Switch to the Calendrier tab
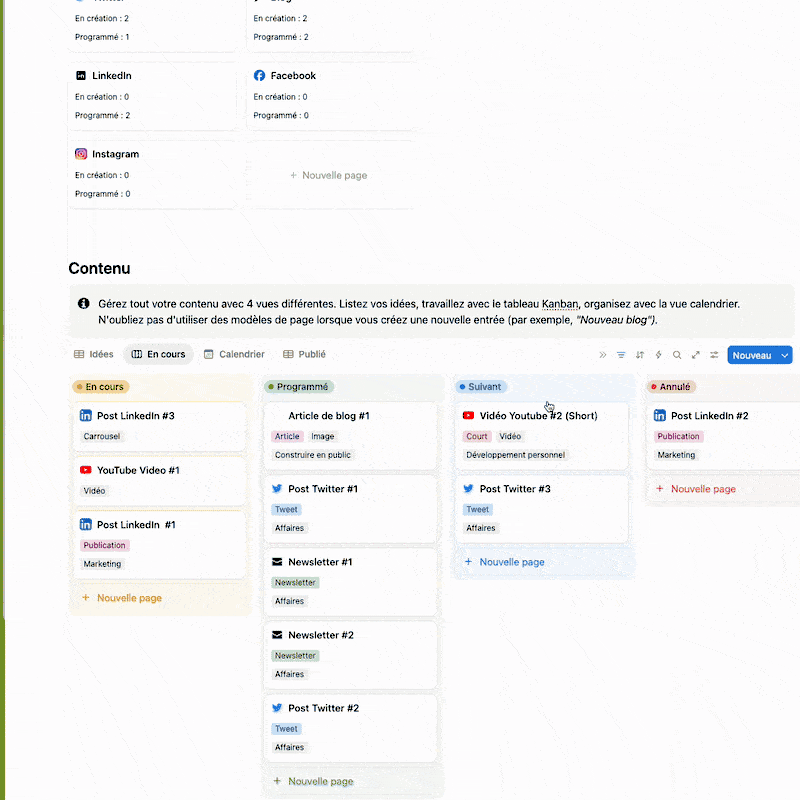 [234, 354]
